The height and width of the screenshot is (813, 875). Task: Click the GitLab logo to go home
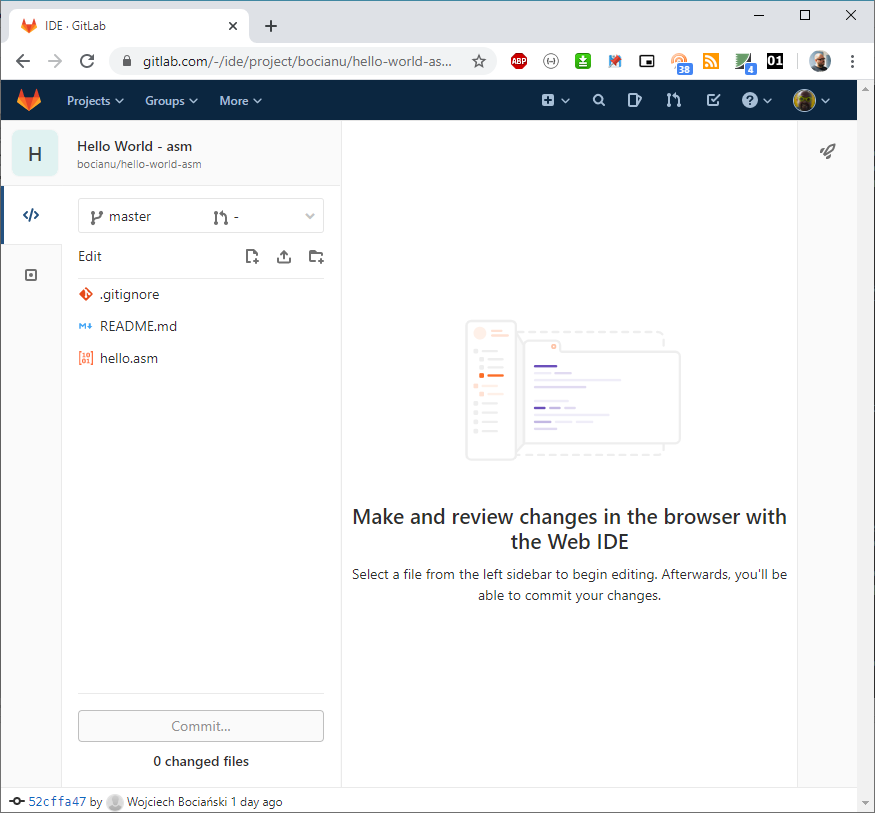click(x=29, y=100)
